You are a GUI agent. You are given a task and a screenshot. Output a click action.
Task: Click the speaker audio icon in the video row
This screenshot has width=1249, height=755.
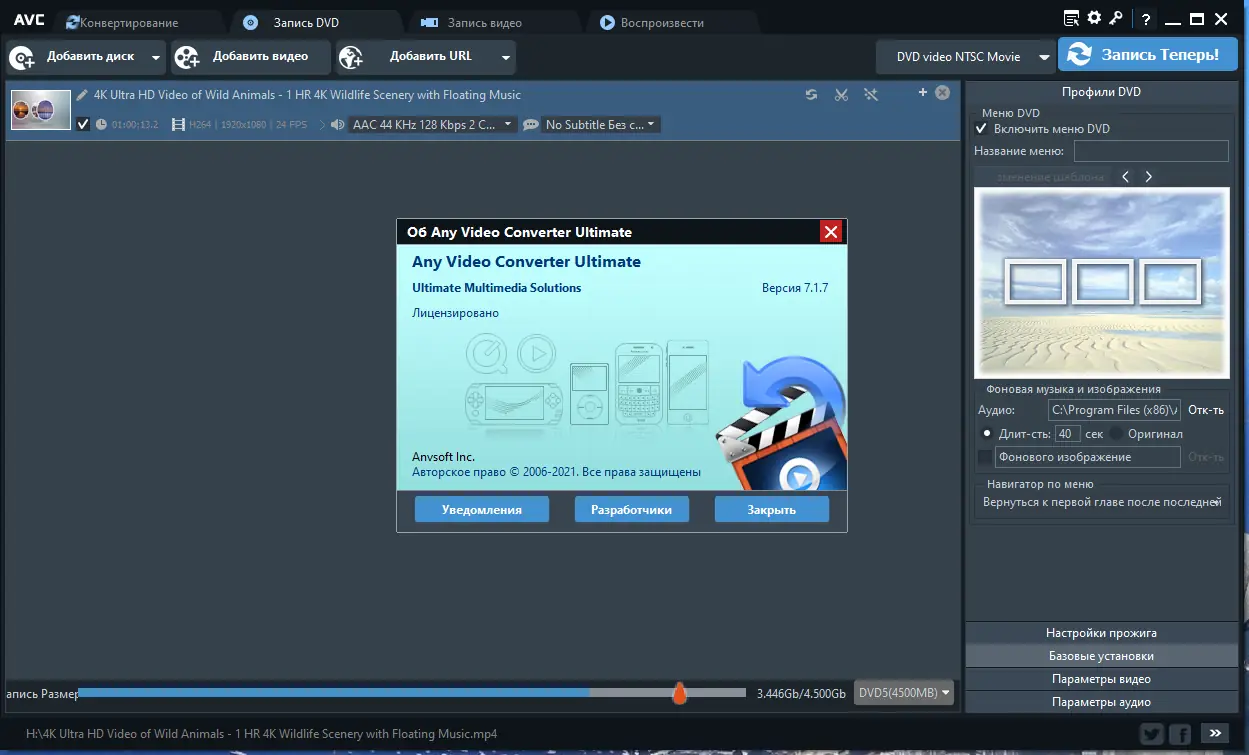click(x=337, y=125)
